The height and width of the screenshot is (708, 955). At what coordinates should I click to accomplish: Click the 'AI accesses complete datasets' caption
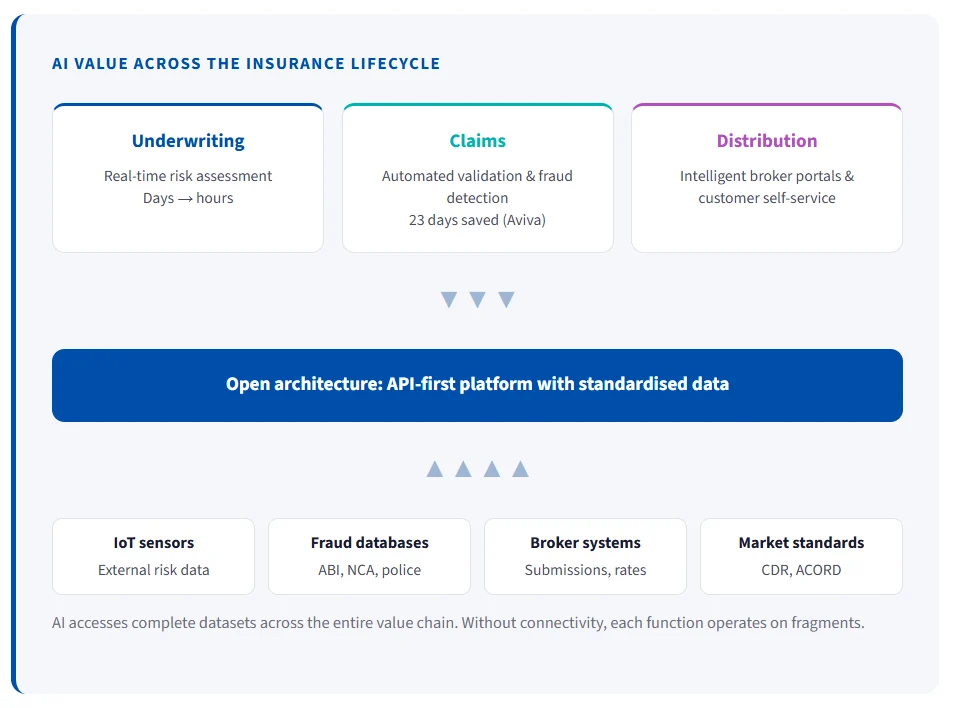point(458,623)
